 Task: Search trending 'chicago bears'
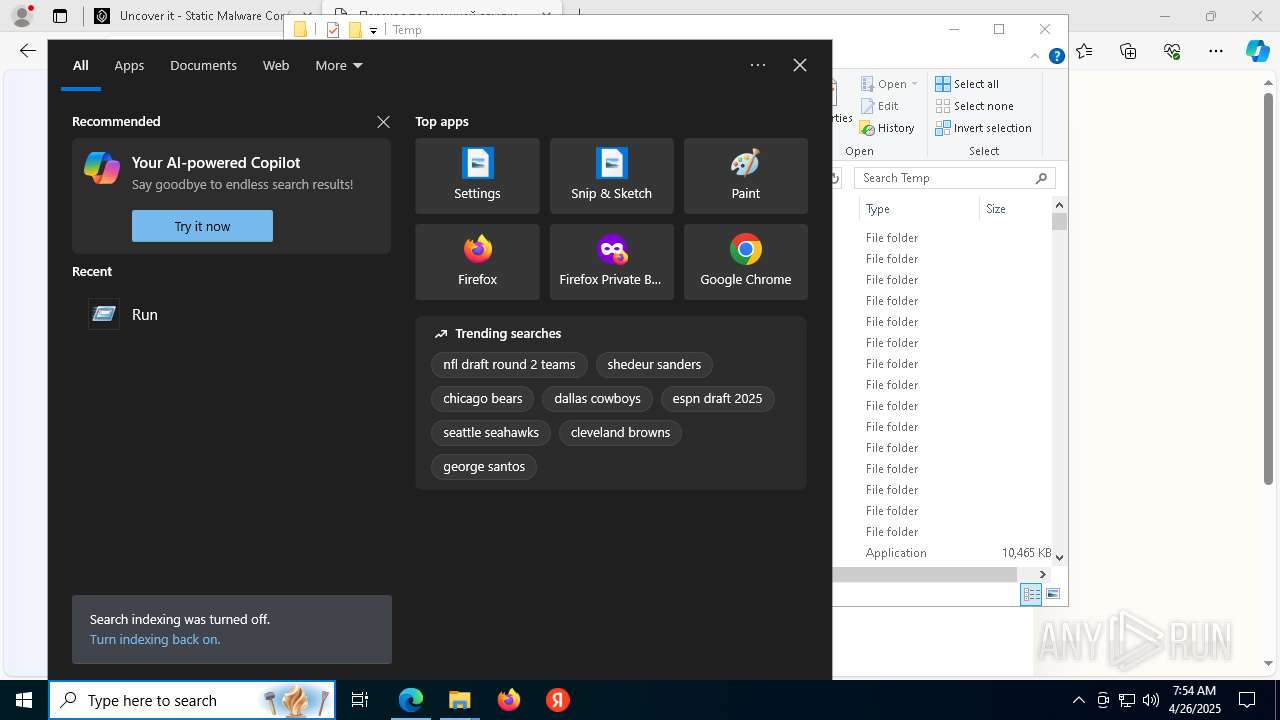pyautogui.click(x=483, y=399)
